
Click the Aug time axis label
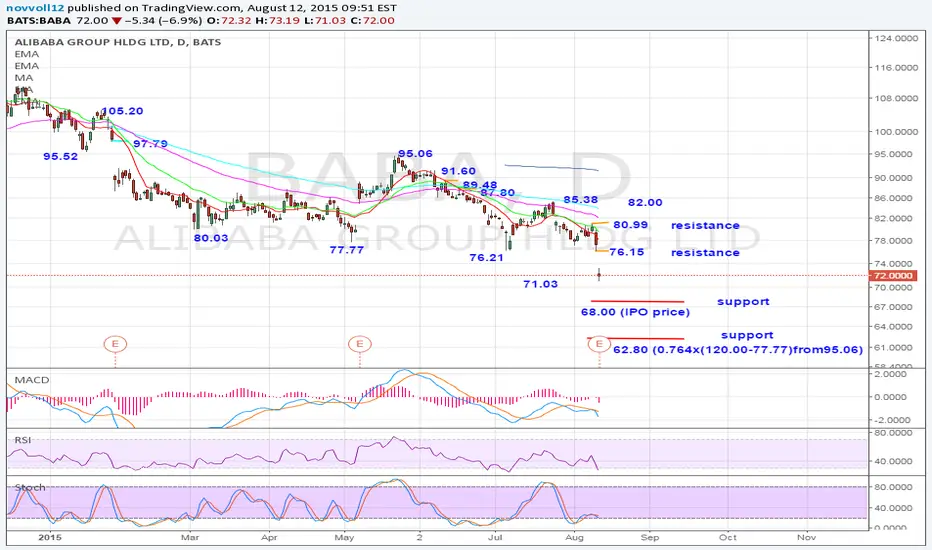574,538
